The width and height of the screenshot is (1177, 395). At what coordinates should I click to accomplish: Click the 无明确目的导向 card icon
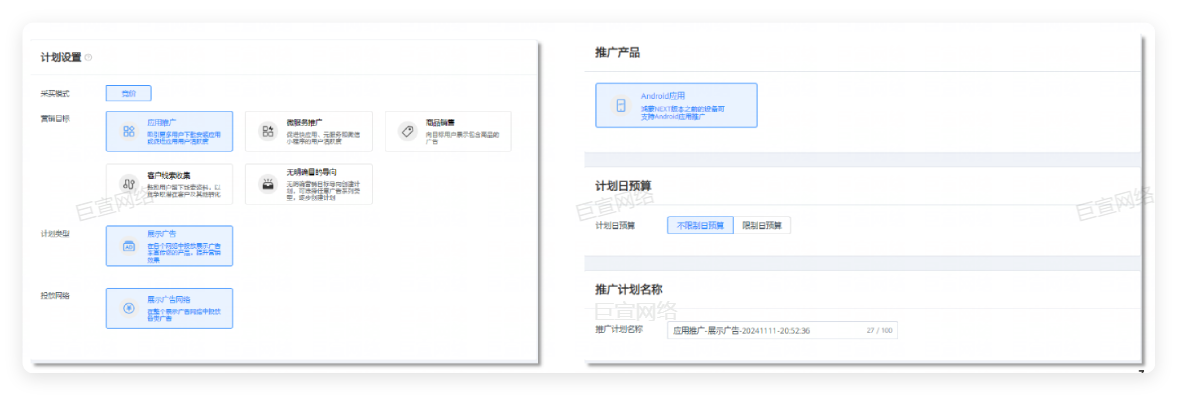[x=268, y=184]
